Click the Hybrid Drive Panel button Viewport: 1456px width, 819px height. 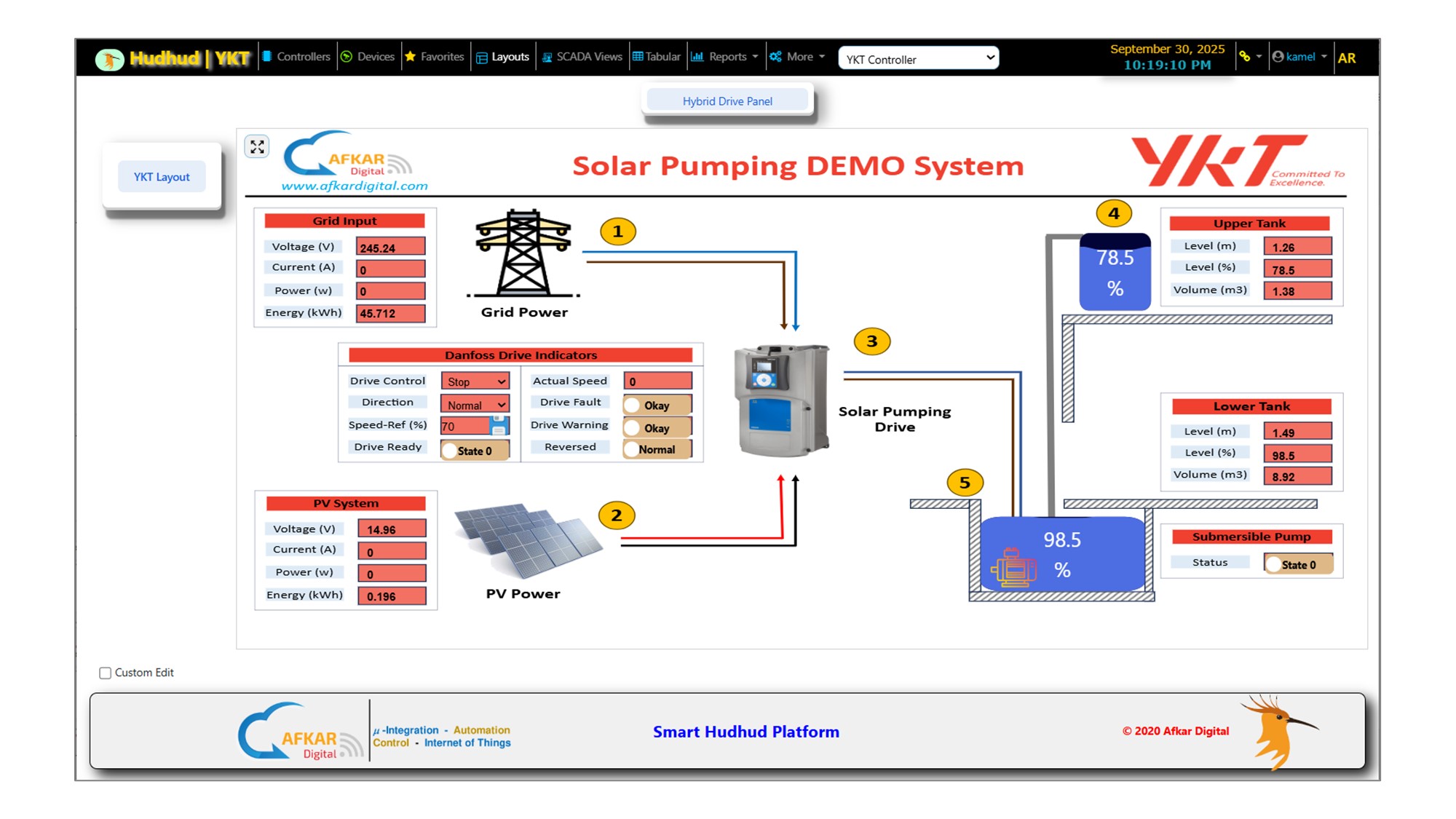tap(727, 101)
